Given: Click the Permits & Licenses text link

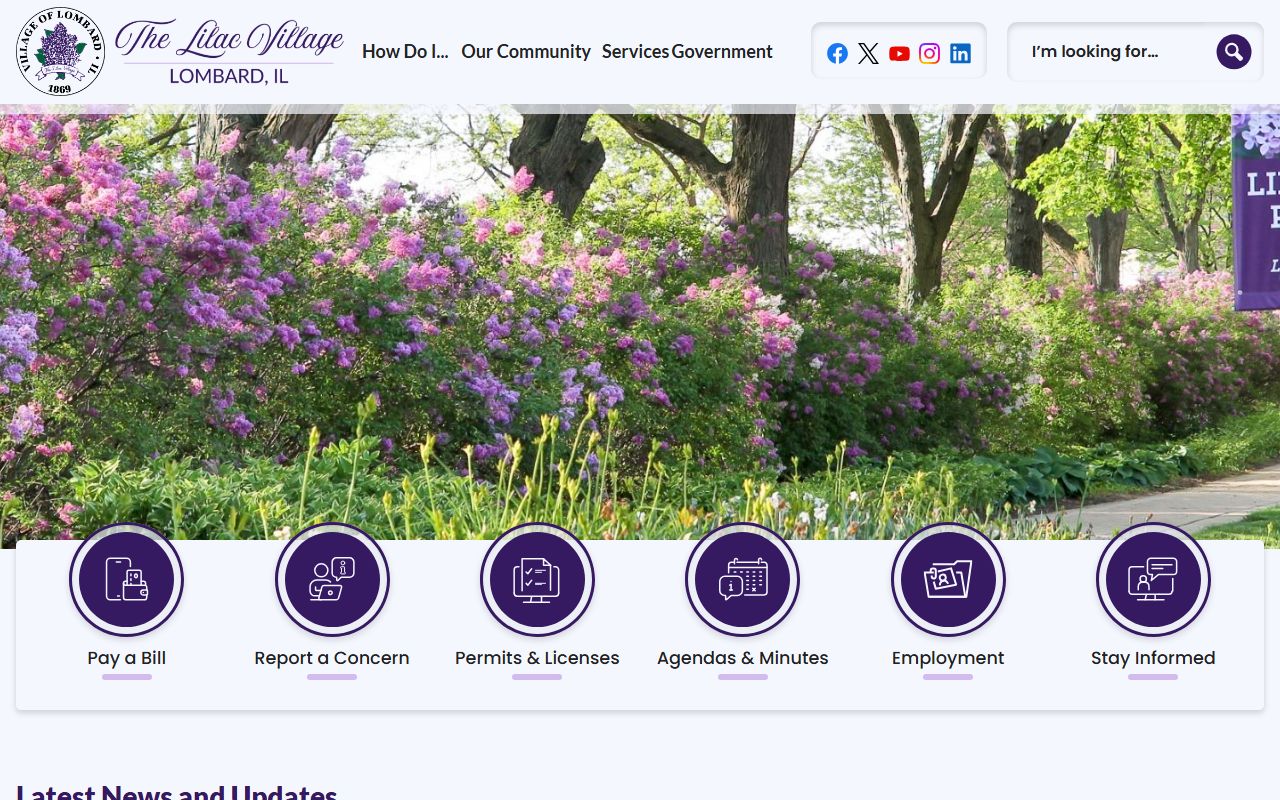Looking at the screenshot, I should click(x=537, y=658).
